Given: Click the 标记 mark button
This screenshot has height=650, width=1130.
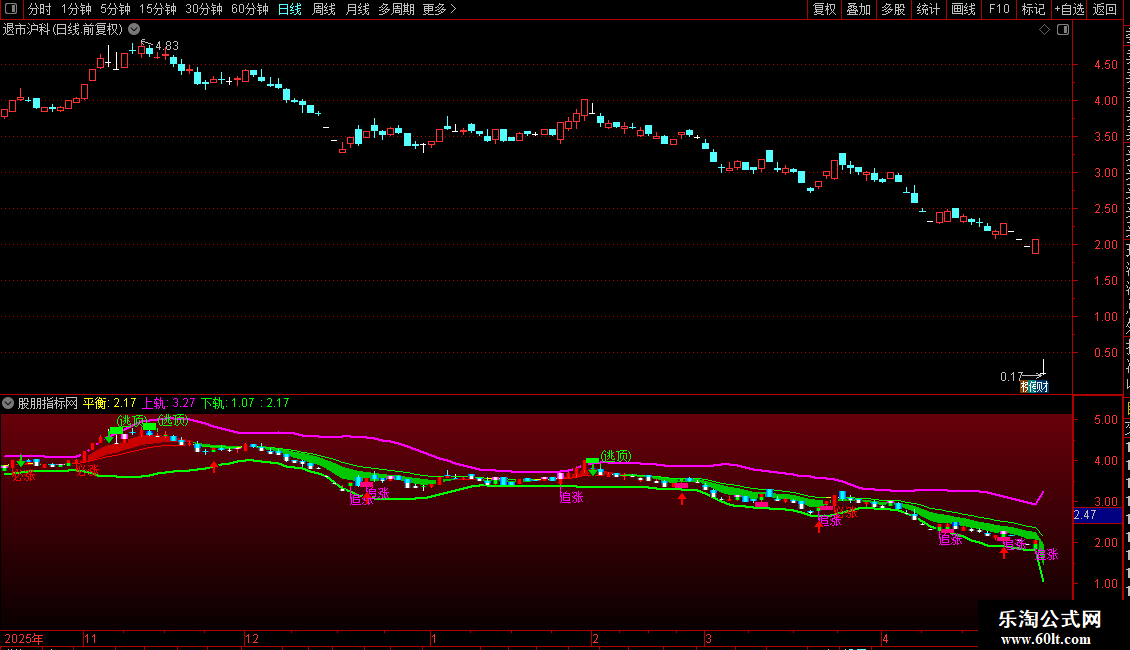Looking at the screenshot, I should click(x=1033, y=9).
